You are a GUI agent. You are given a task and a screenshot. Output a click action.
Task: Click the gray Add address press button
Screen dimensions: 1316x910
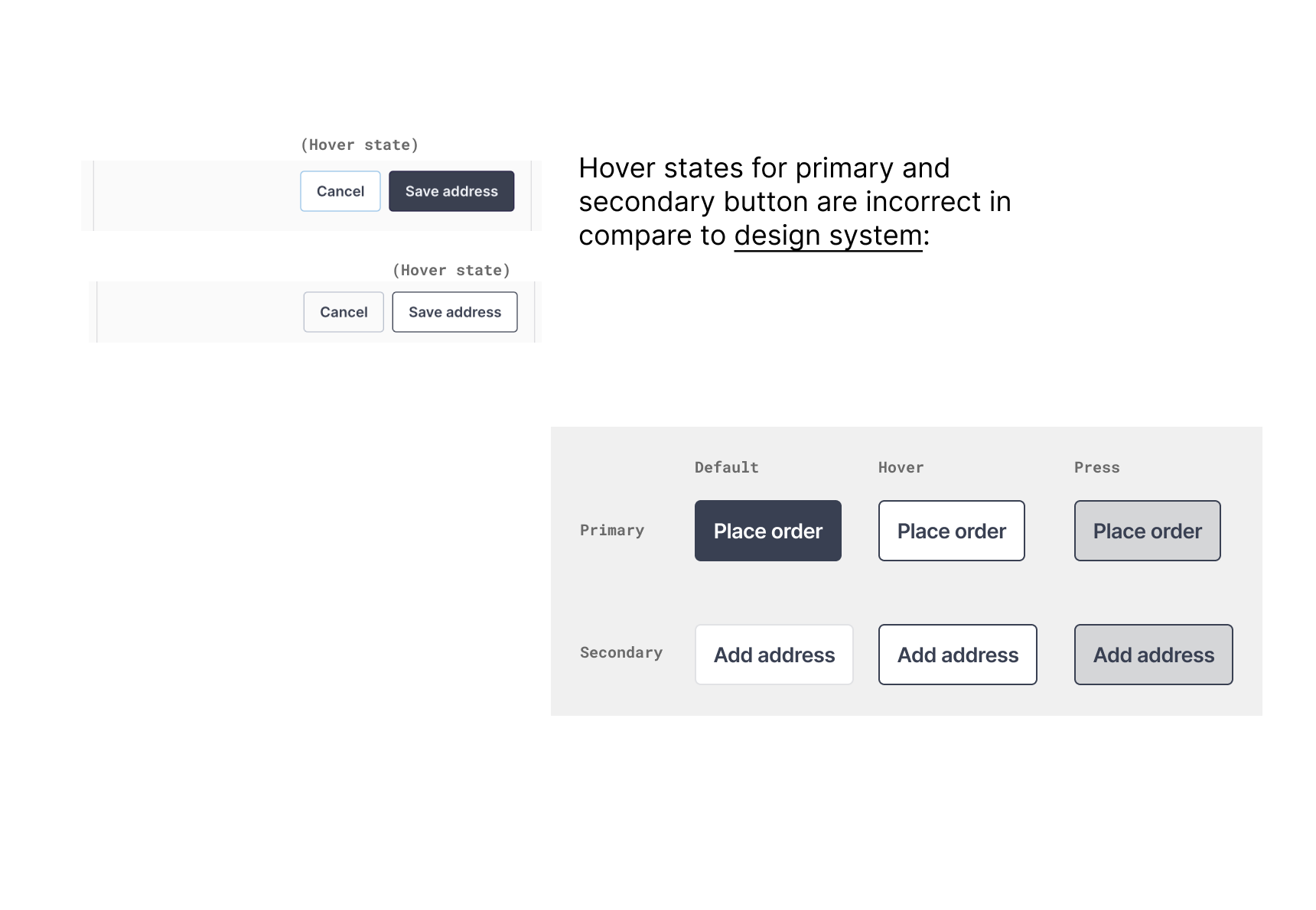[1153, 655]
